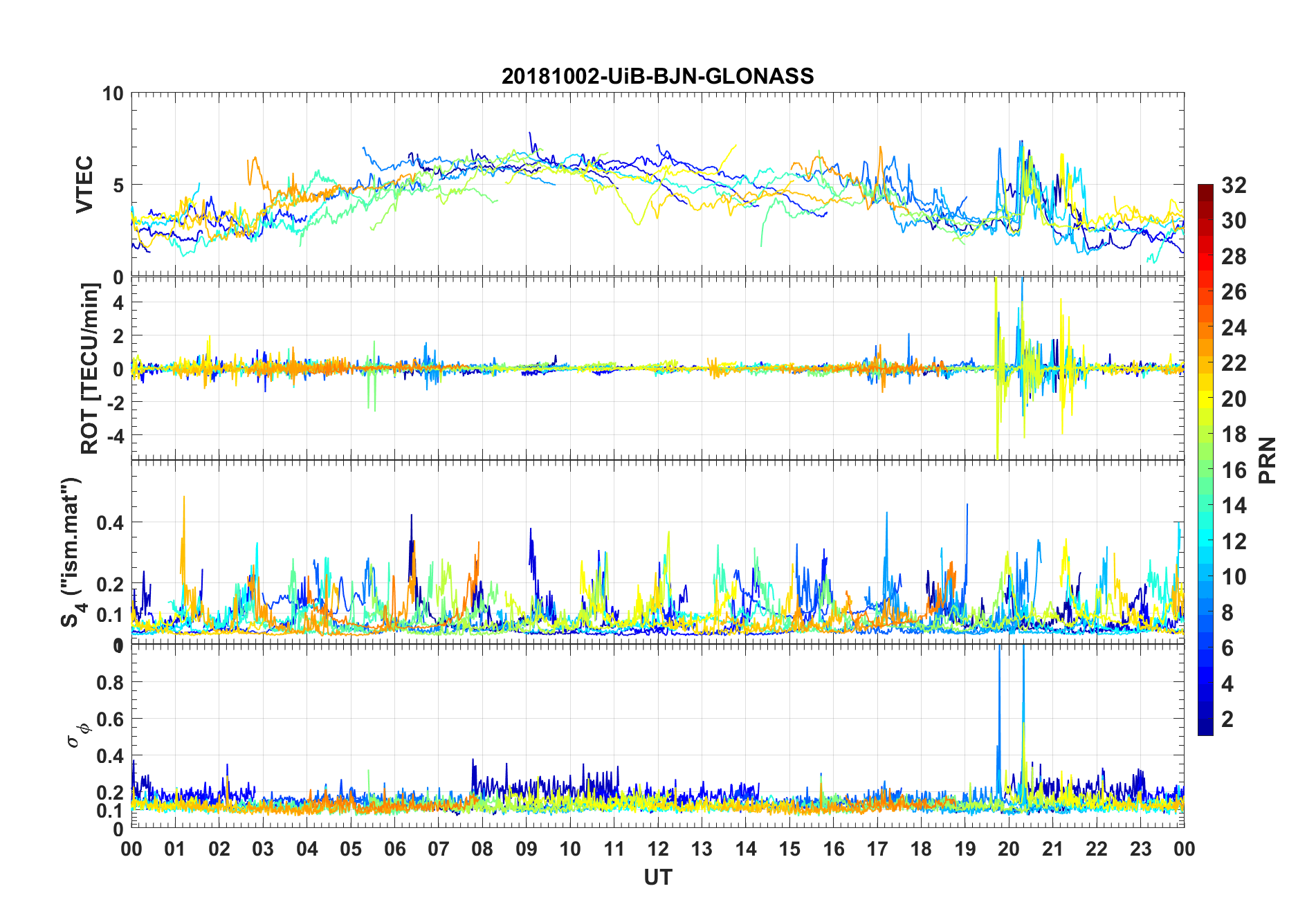Click the S4 axis tick "0.4"
This screenshot has width=1316, height=920.
tap(110, 522)
